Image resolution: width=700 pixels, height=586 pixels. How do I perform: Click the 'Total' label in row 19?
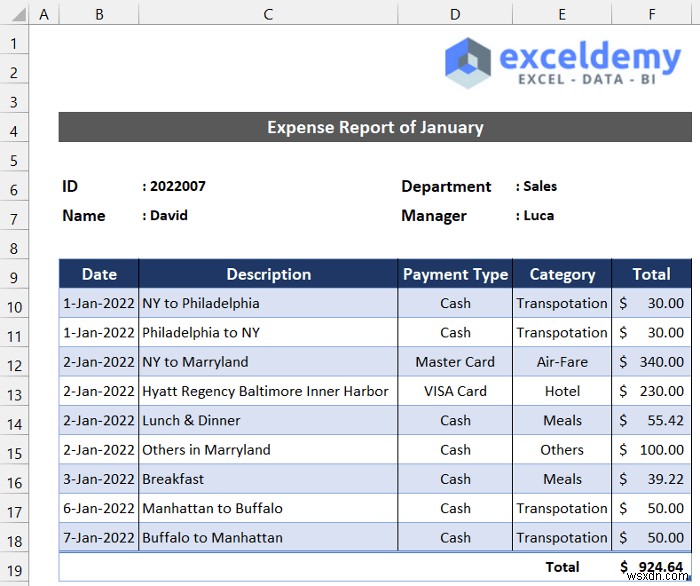pos(562,567)
